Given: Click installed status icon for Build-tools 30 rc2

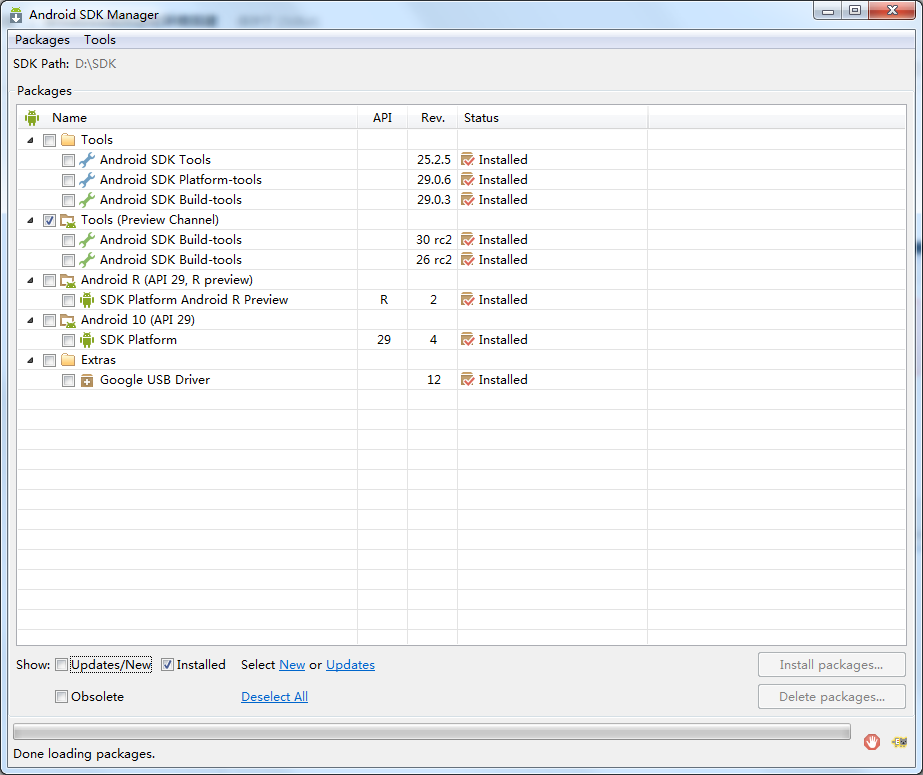Looking at the screenshot, I should coord(467,240).
